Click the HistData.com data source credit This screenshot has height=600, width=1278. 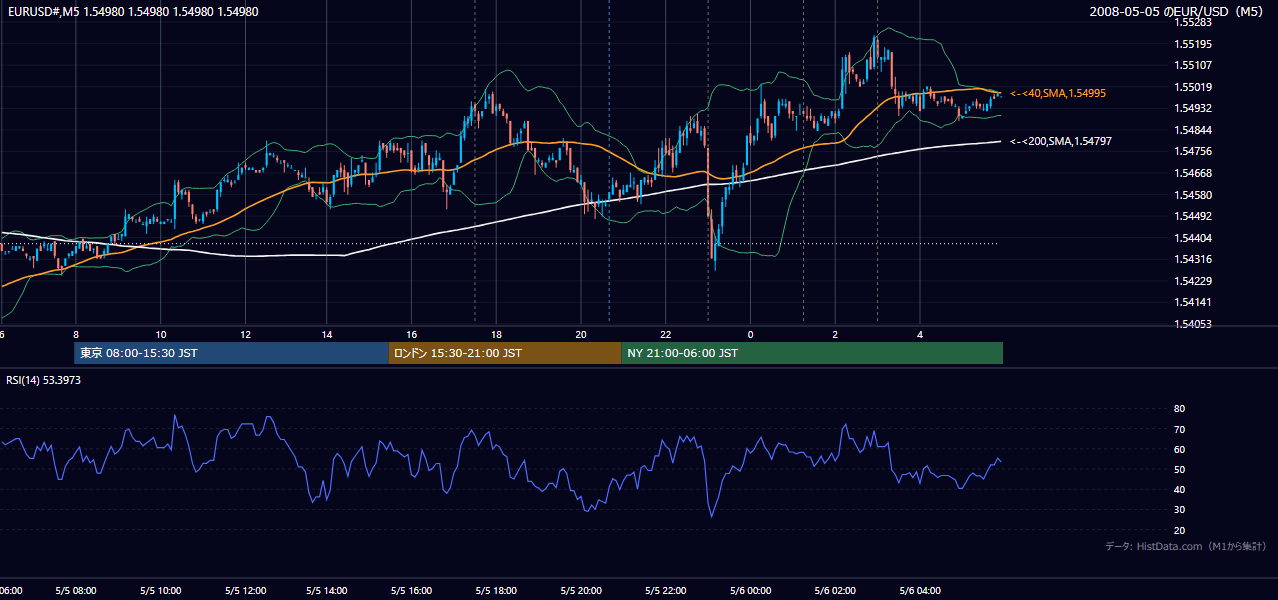coord(1186,546)
